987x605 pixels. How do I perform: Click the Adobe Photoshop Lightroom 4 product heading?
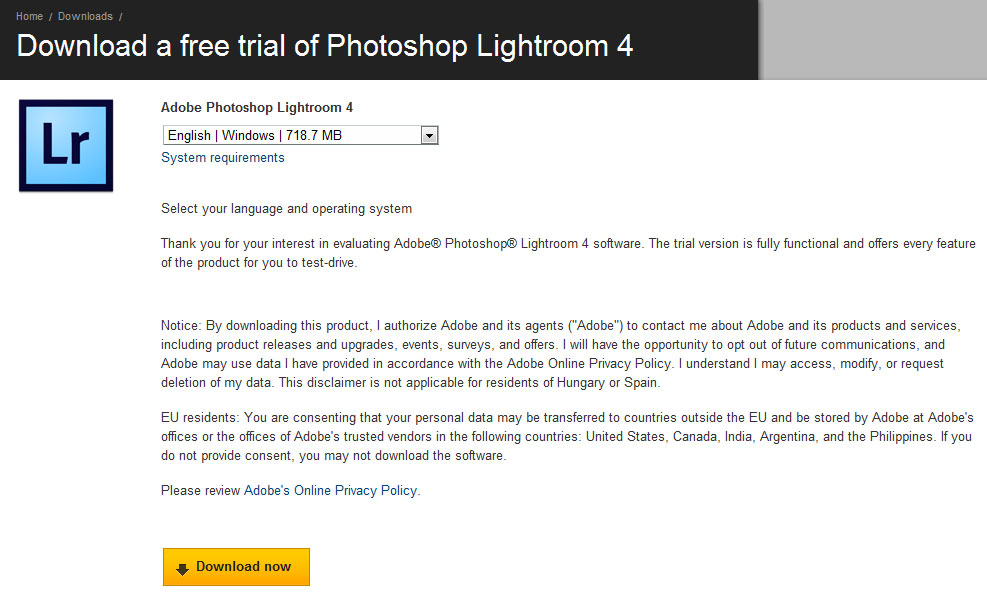click(257, 108)
